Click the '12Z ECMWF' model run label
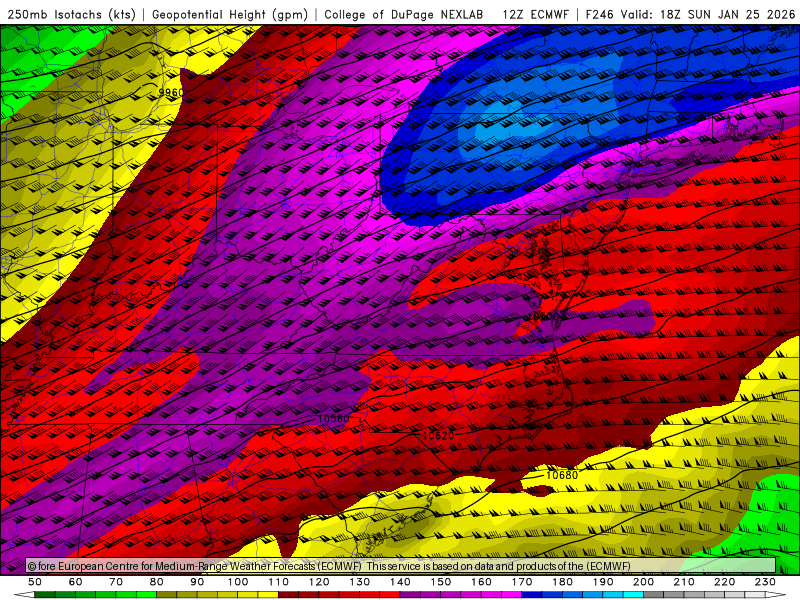Image resolution: width=800 pixels, height=600 pixels. 535,15
